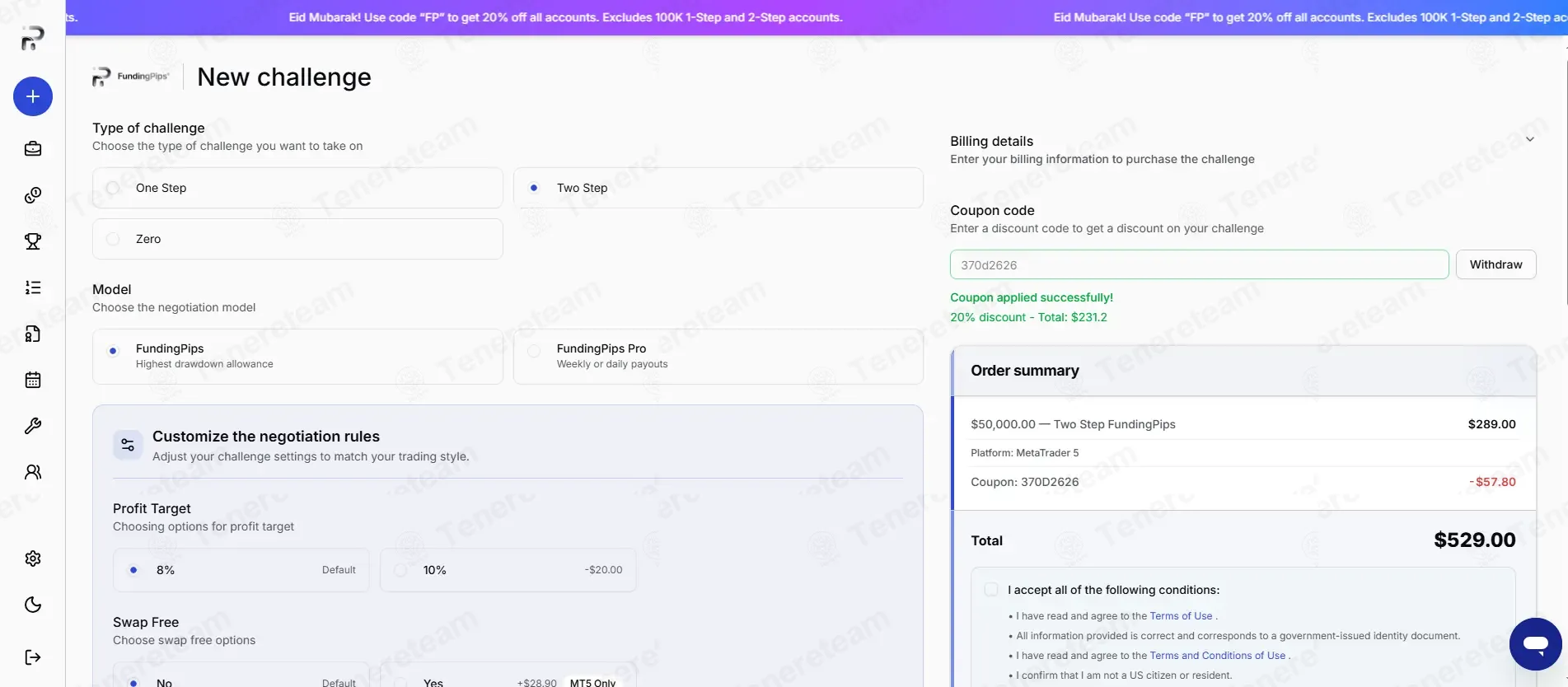Click the coupon code input field
This screenshot has width=1568, height=687.
coord(1200,264)
